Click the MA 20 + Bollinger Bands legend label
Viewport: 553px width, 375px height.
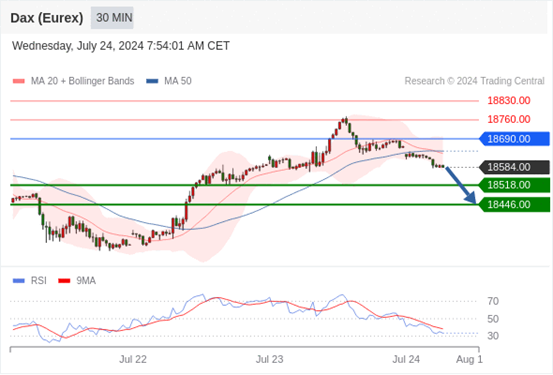tap(83, 81)
